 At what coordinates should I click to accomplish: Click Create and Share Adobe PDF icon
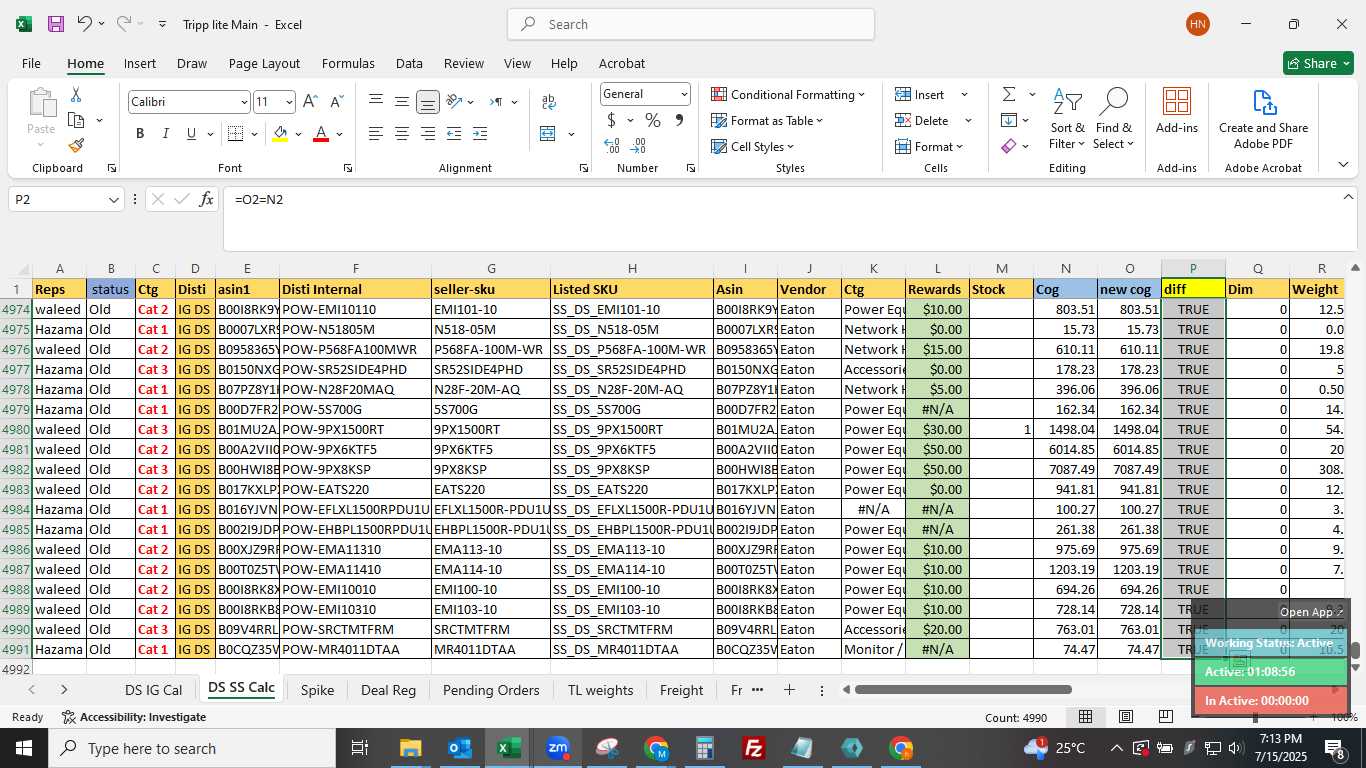tap(1263, 119)
